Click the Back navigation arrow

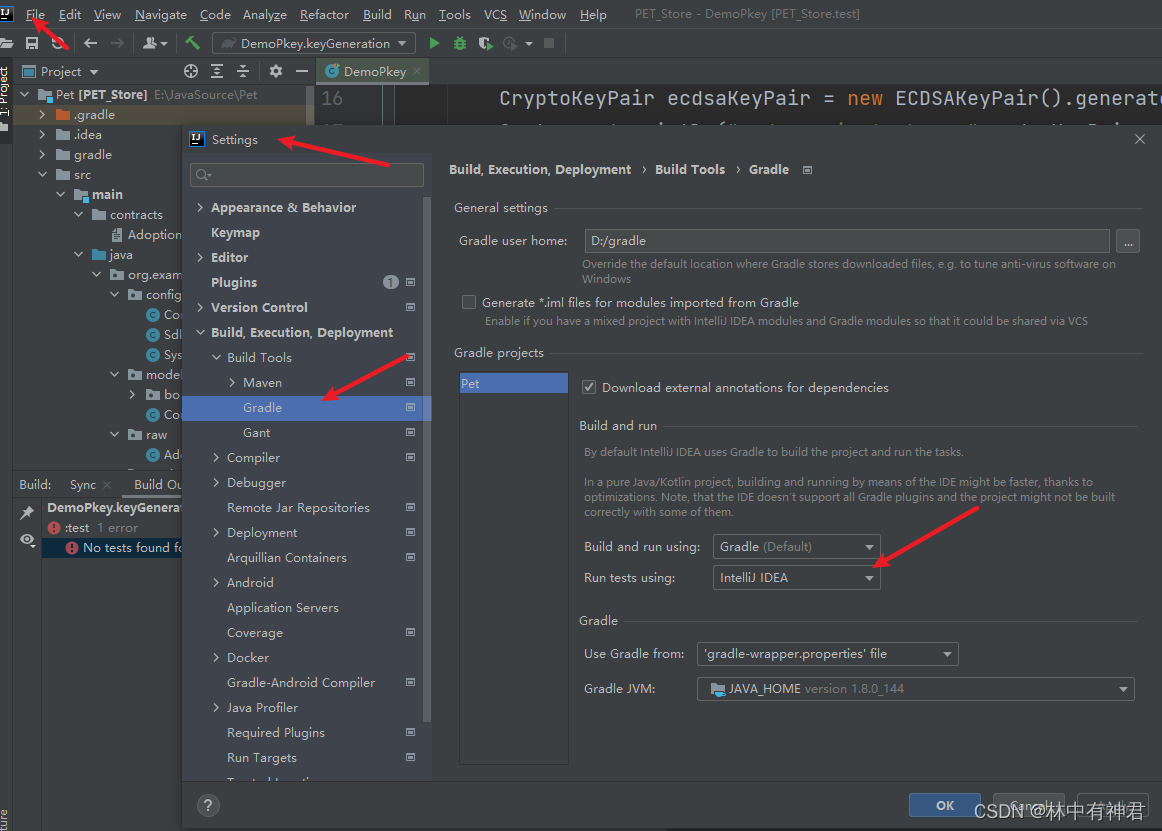pos(90,44)
